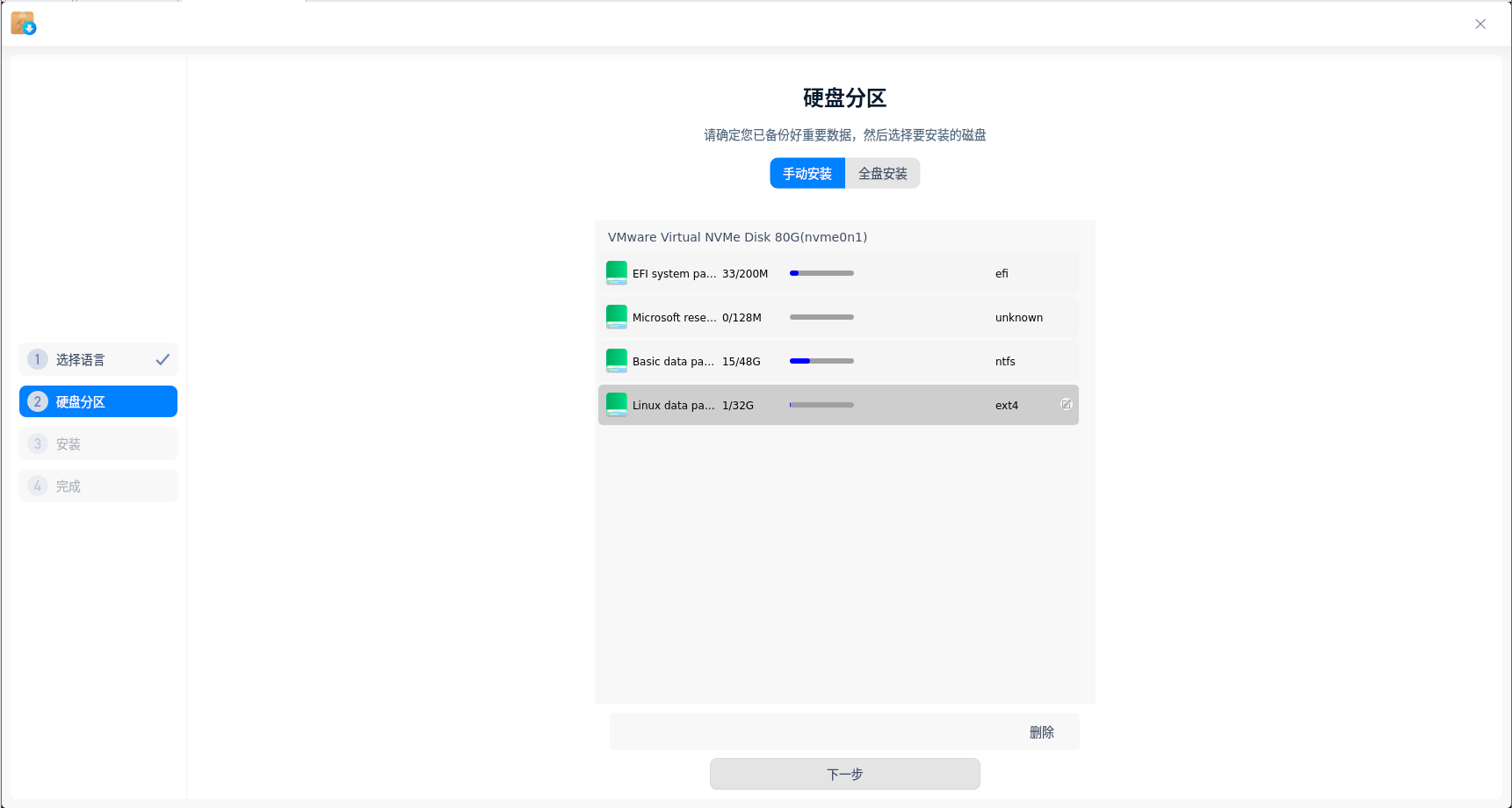
Task: Click the Basic data partition usage bar
Action: (821, 361)
